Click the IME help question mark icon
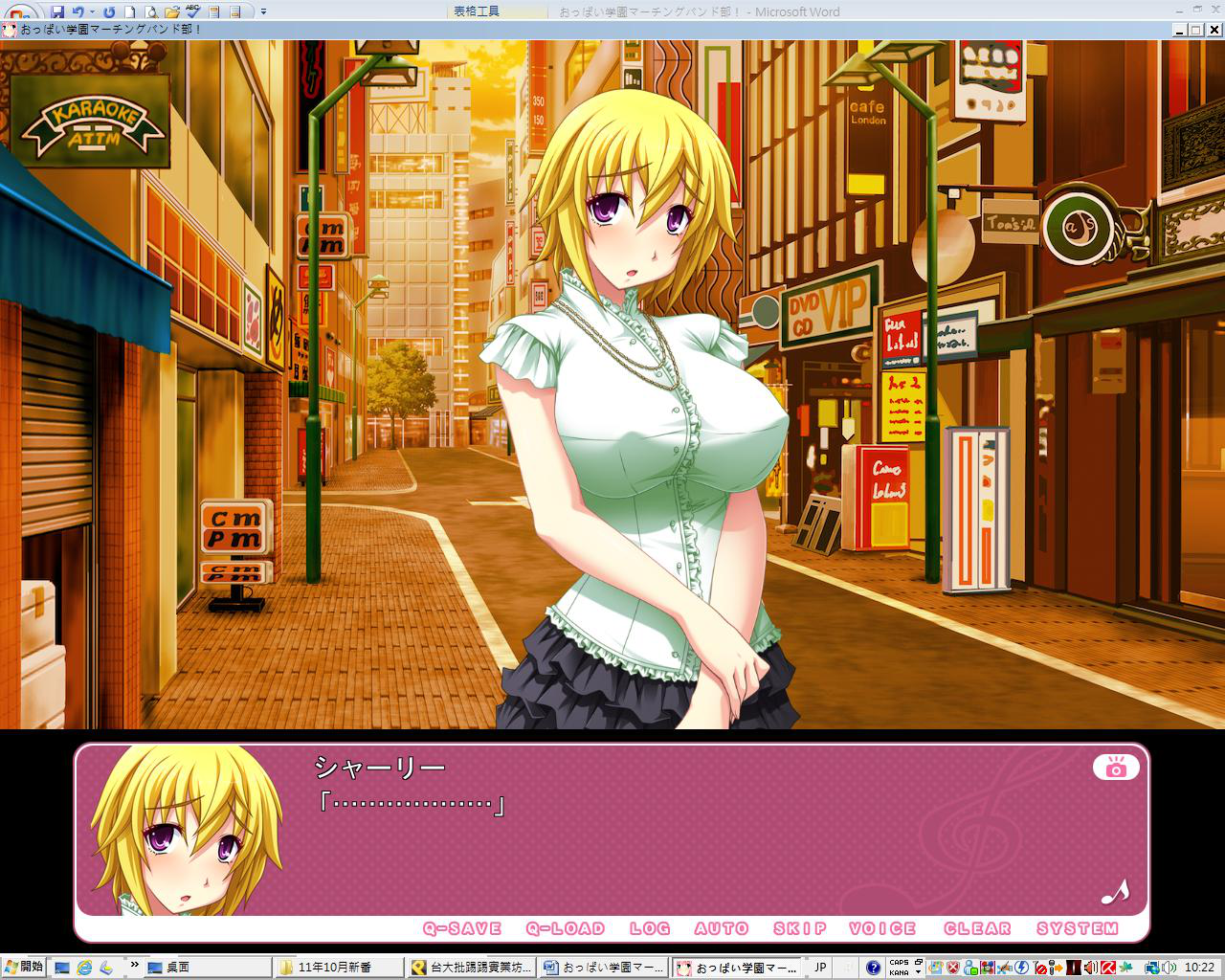The height and width of the screenshot is (980, 1225). [873, 968]
